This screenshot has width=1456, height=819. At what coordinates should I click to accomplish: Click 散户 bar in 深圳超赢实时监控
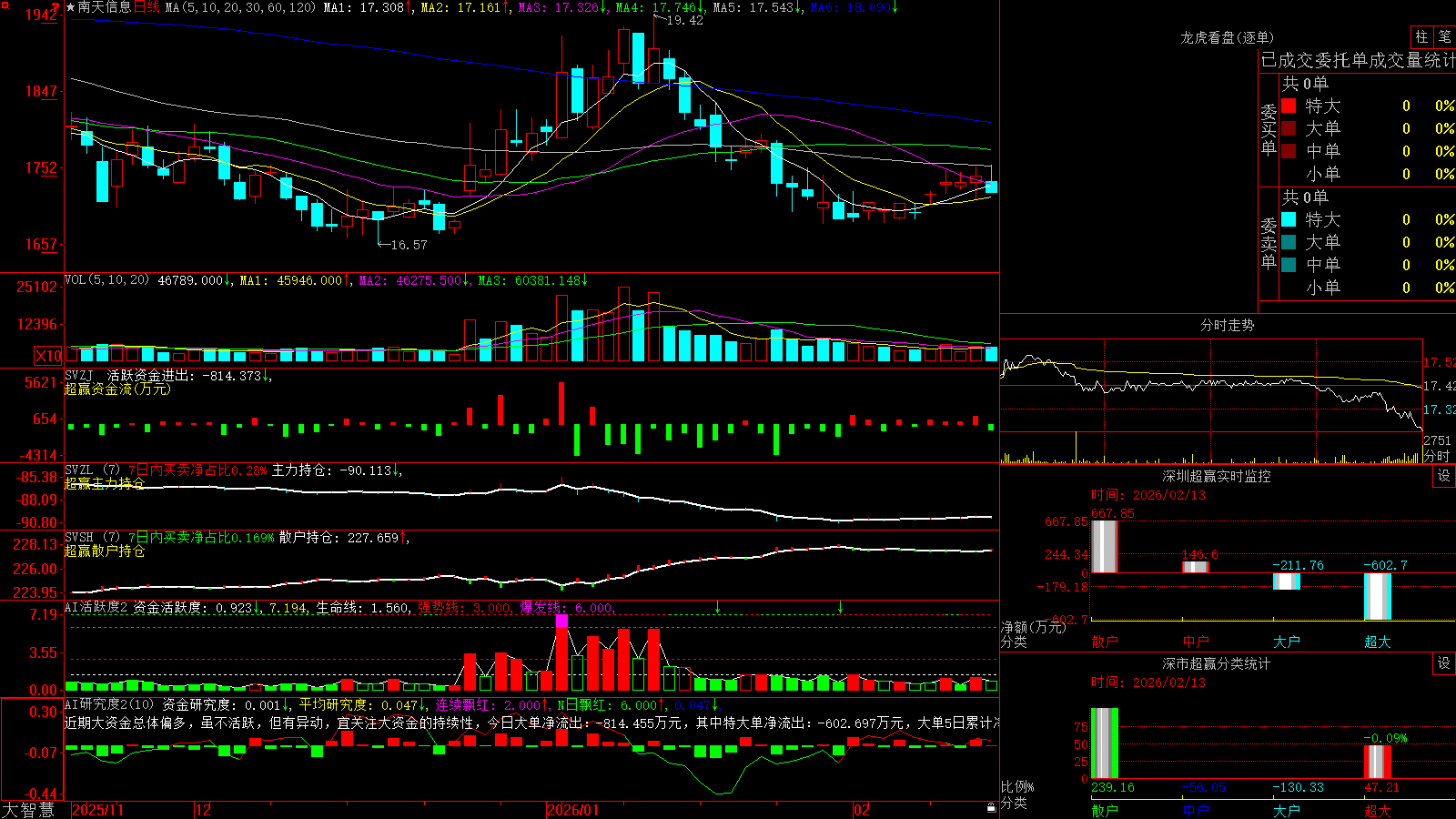click(1105, 546)
